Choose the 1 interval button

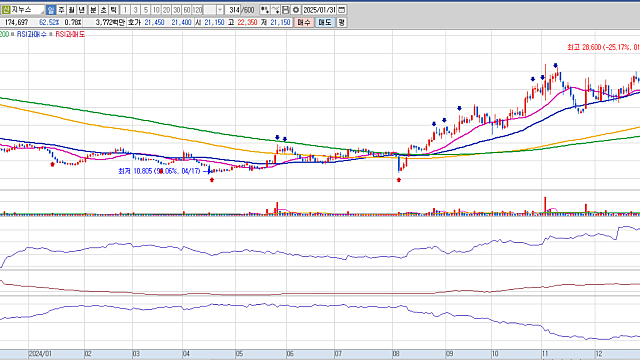coord(125,10)
